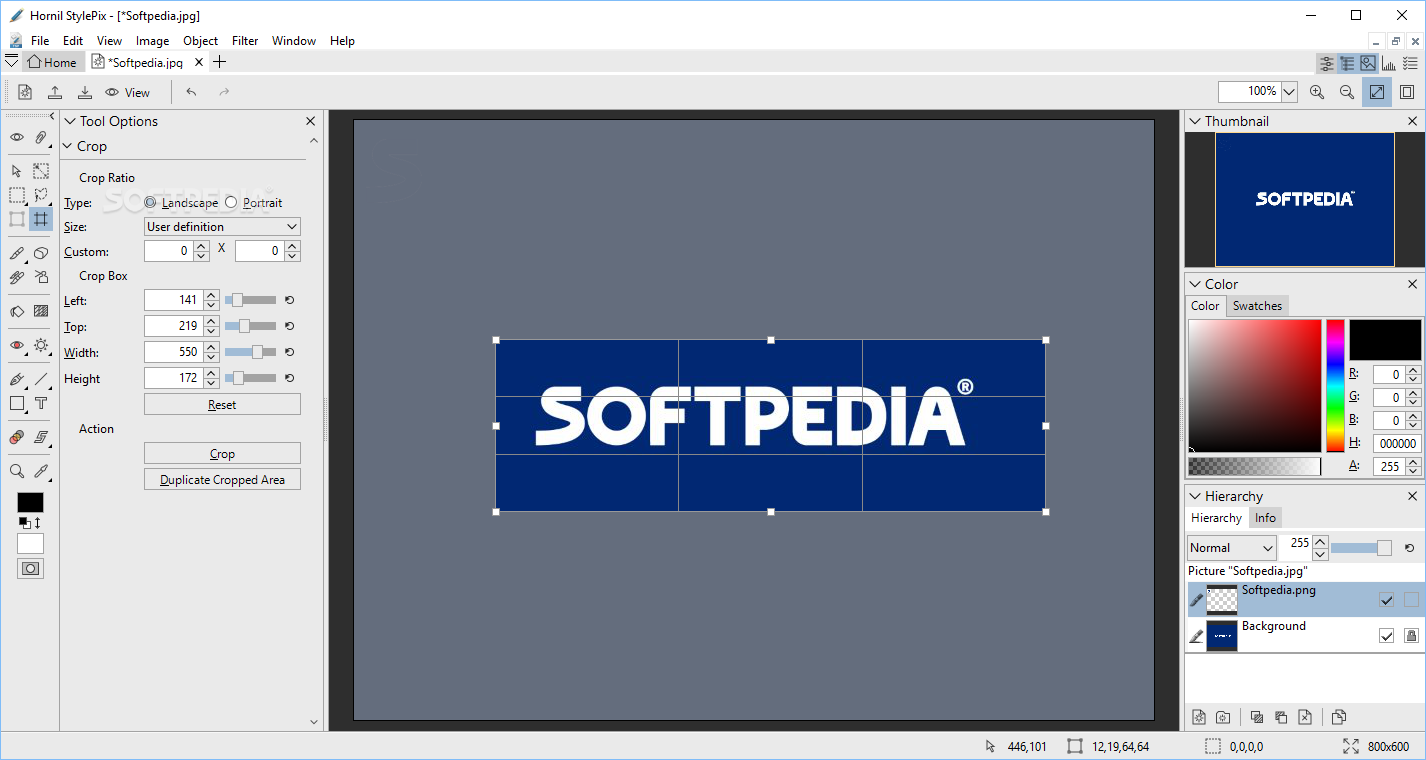This screenshot has height=760, width=1426.
Task: Click the Crop action button
Action: (222, 453)
